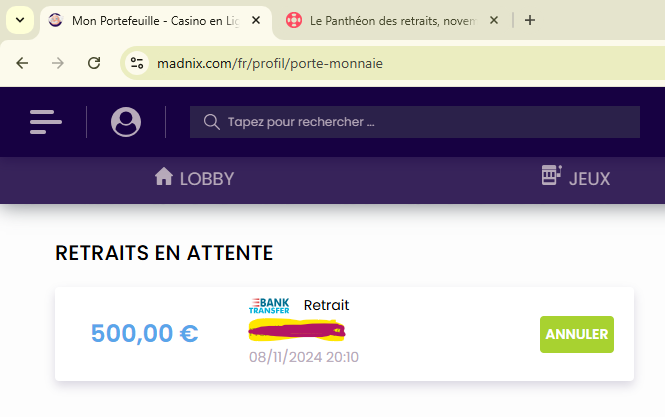Open the JEUX navigation link
The width and height of the screenshot is (665, 417).
pyautogui.click(x=589, y=179)
